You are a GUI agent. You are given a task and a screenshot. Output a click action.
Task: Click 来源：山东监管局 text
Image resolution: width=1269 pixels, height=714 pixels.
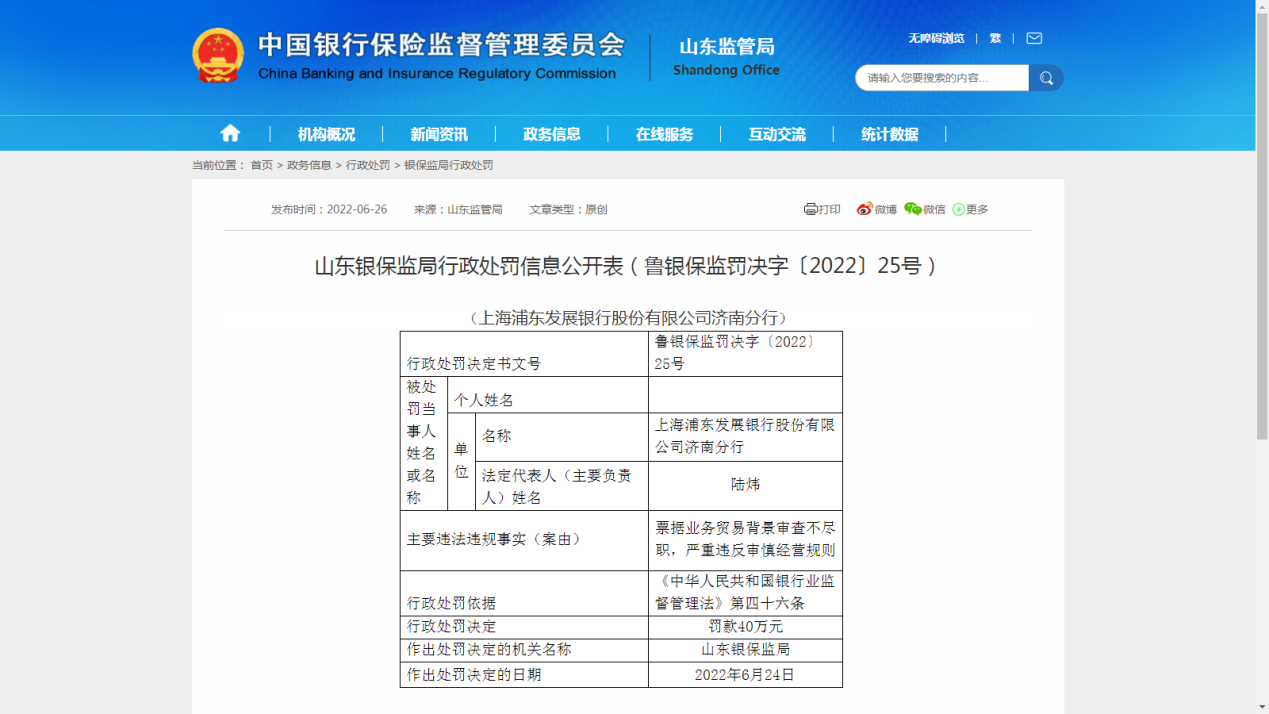458,209
